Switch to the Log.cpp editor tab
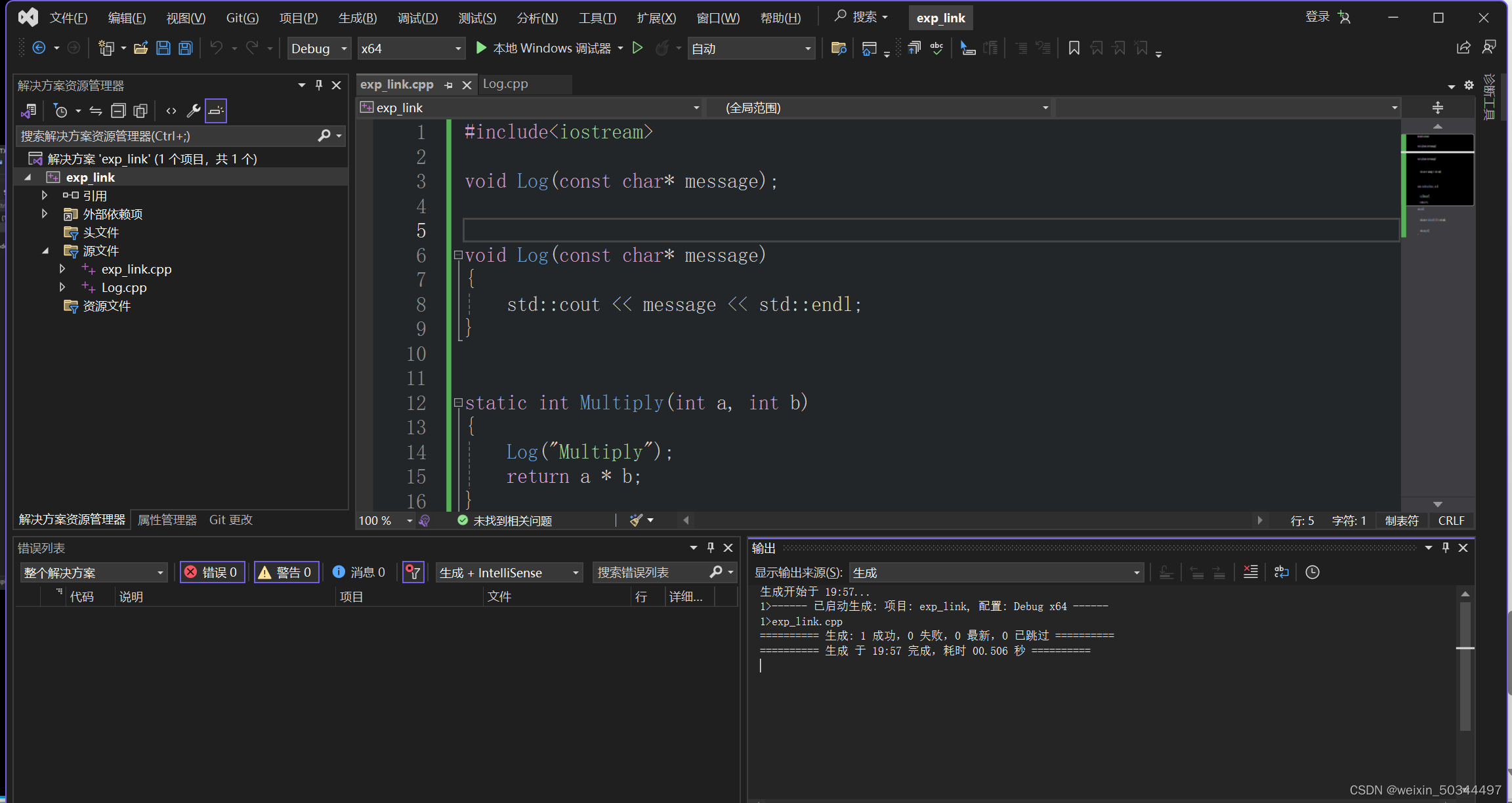The height and width of the screenshot is (803, 1512). [505, 84]
